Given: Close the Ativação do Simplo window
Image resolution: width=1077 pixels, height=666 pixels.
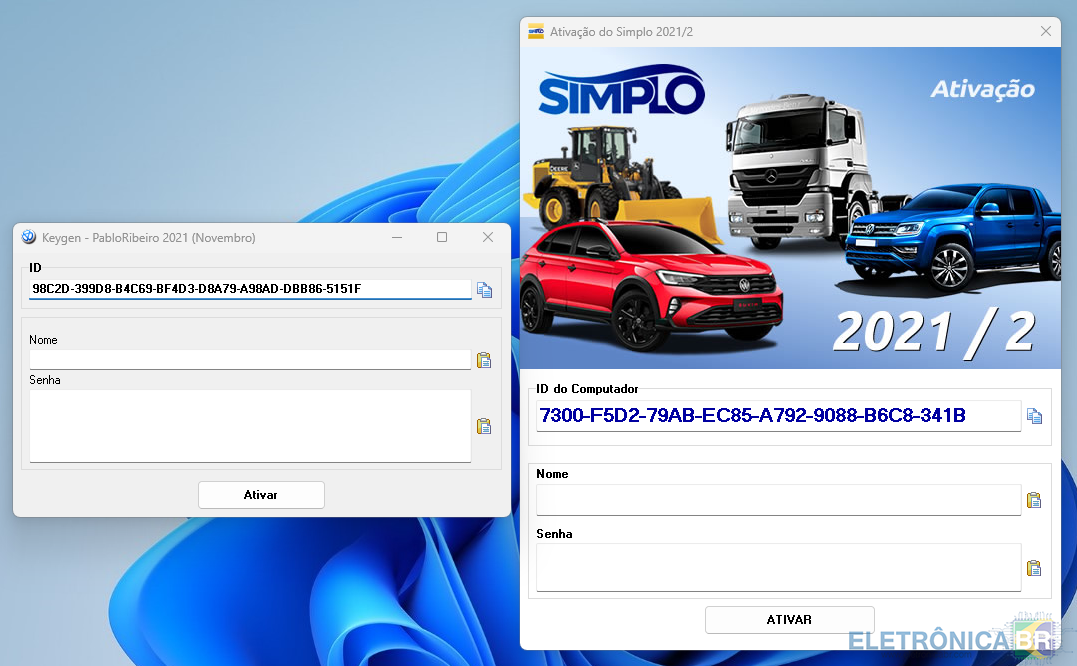Looking at the screenshot, I should [x=1046, y=31].
